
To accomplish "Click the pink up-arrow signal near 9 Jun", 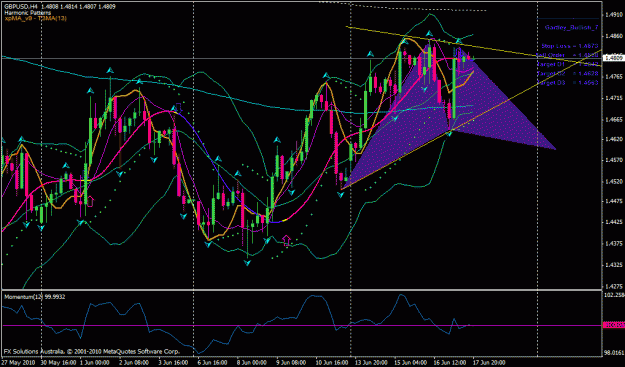I will [287, 240].
